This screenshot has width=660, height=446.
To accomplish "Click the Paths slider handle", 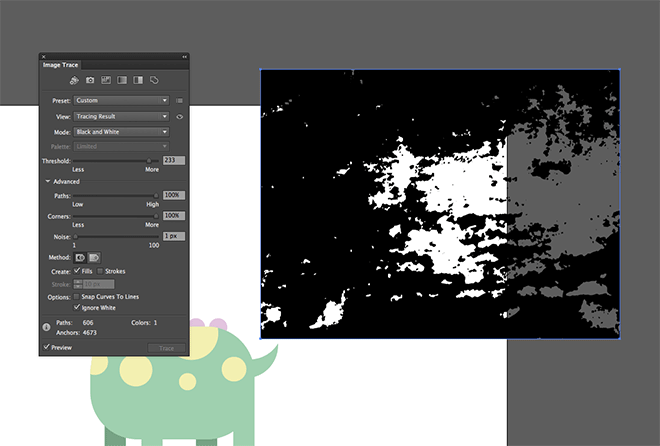I will click(x=156, y=196).
